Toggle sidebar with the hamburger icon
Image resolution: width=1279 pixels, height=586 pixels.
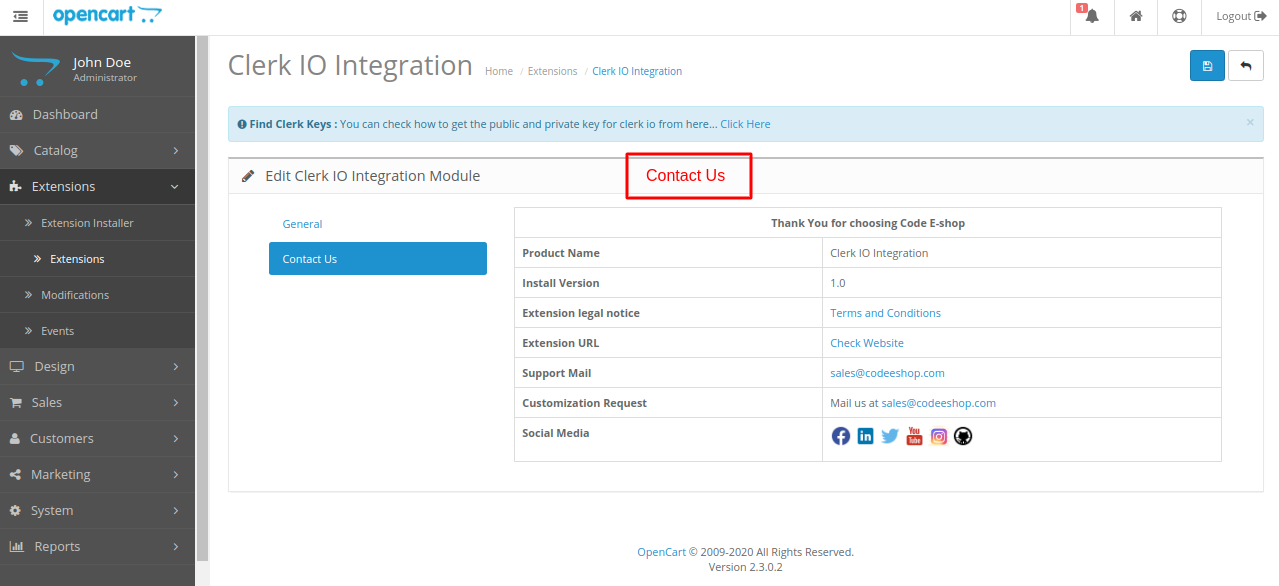point(20,16)
